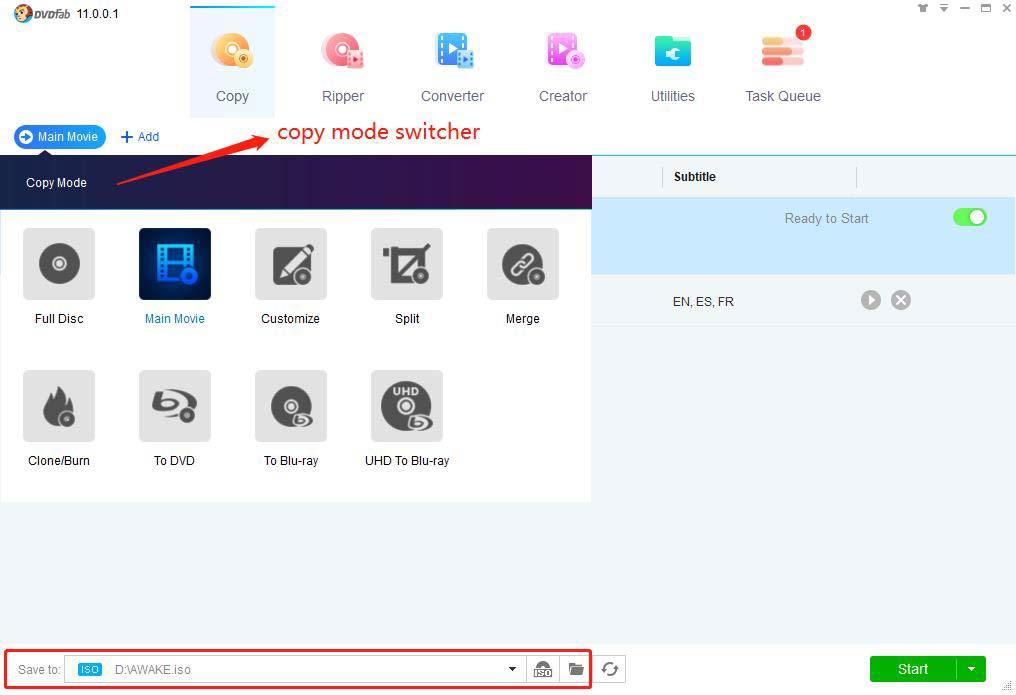Toggle the Ready to Start task switch
This screenshot has width=1016, height=695.
(x=969, y=217)
